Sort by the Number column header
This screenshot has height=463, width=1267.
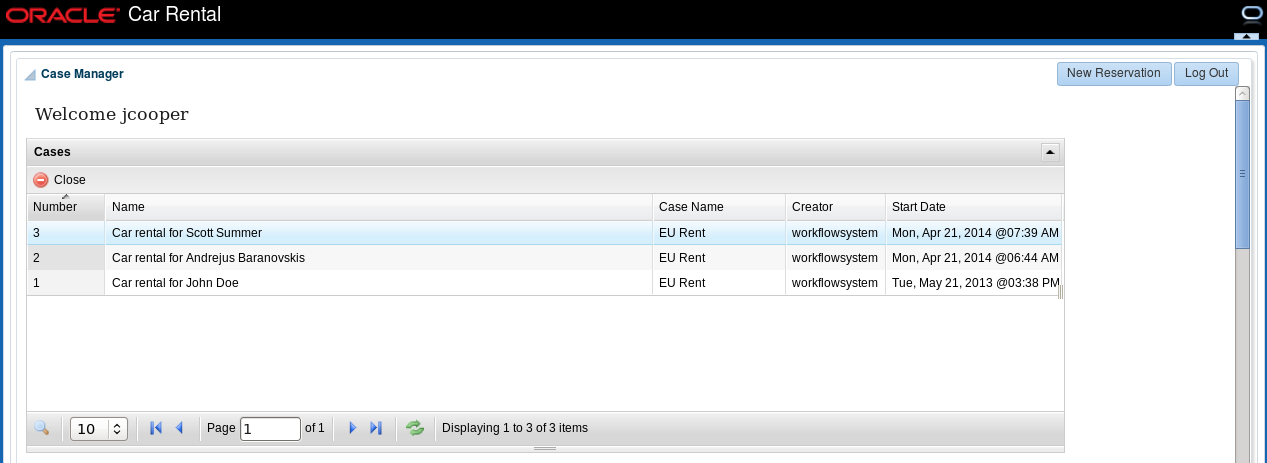(66, 207)
